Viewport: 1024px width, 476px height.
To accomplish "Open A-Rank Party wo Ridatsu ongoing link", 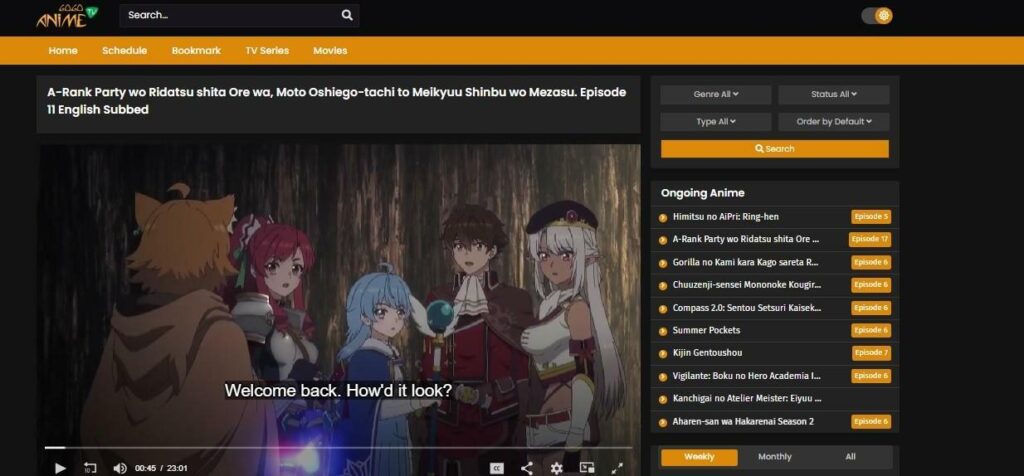I will coord(746,240).
